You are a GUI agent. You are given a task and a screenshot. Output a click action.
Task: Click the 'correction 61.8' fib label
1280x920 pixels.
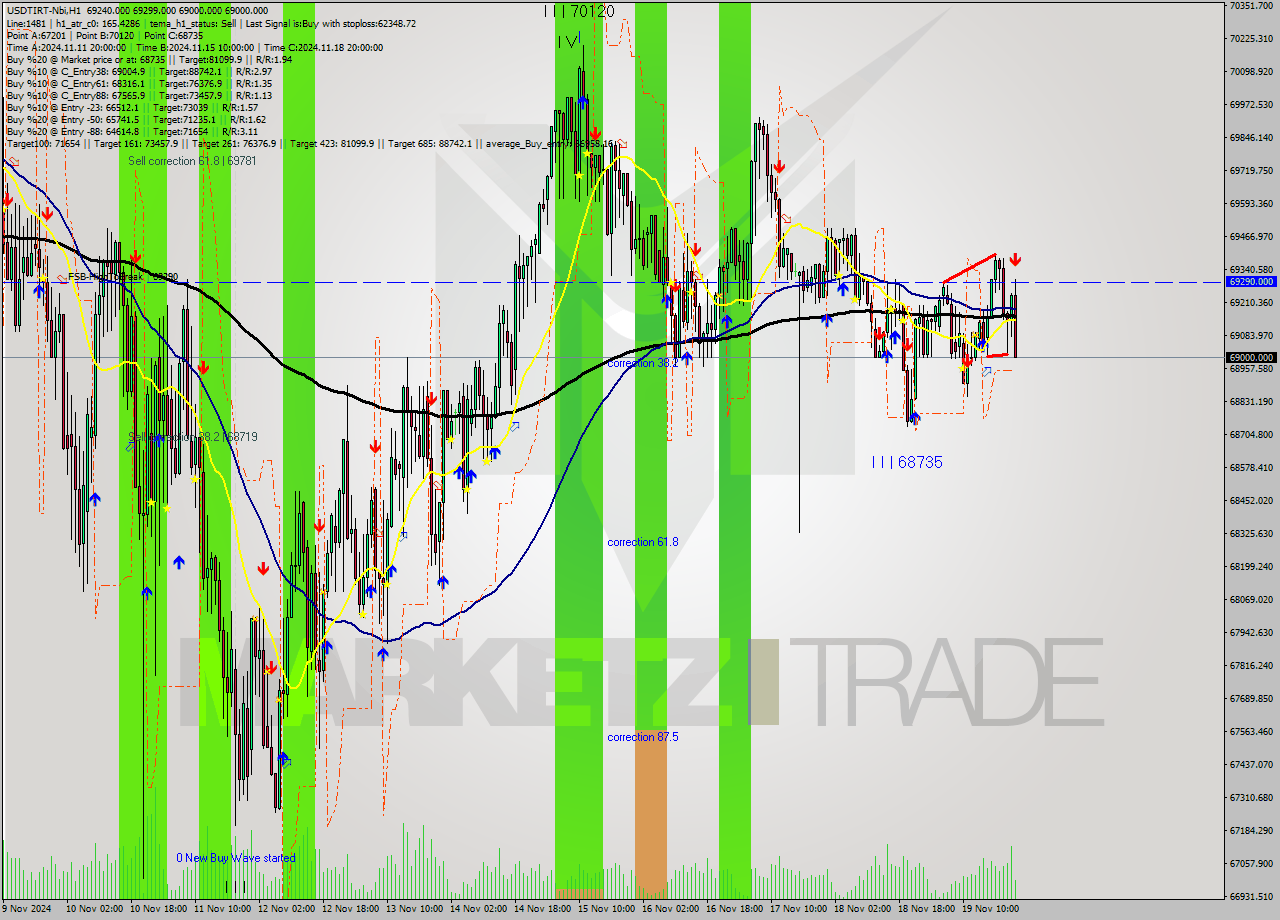coord(643,542)
